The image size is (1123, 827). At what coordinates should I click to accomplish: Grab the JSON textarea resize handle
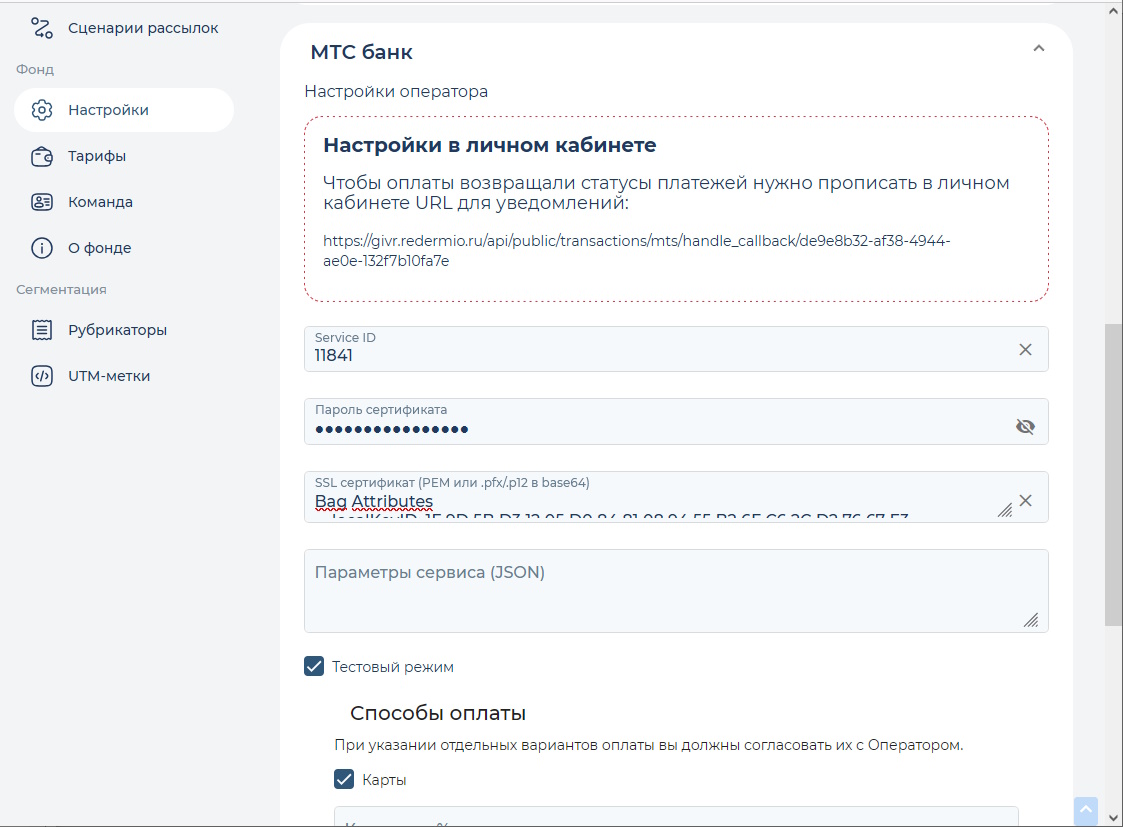point(1031,620)
